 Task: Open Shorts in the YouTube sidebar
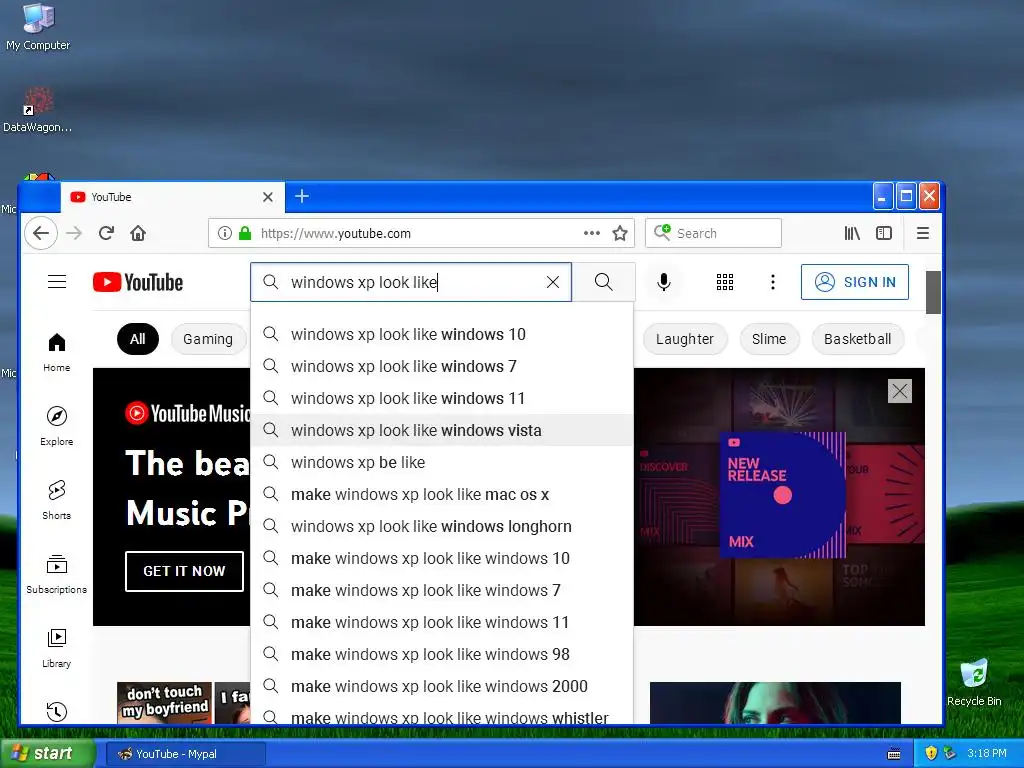pos(57,500)
